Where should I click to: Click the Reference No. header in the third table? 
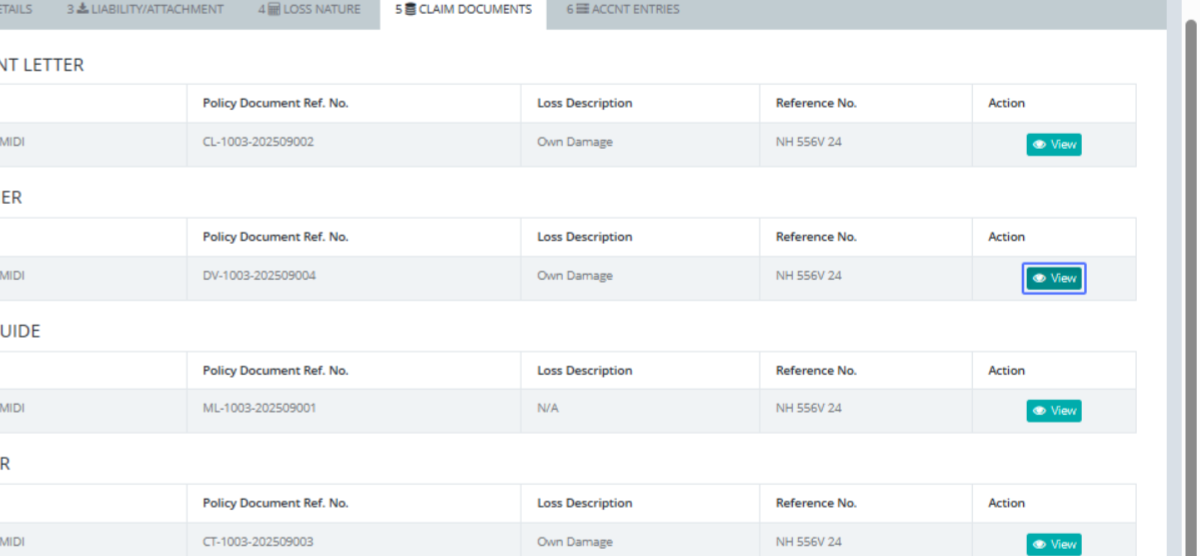[x=815, y=370]
